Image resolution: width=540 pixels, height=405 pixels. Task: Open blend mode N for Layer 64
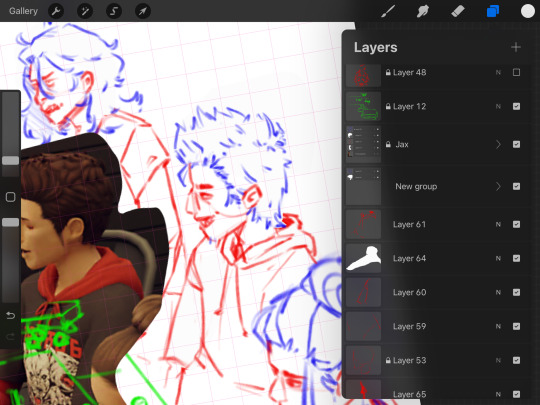498,258
